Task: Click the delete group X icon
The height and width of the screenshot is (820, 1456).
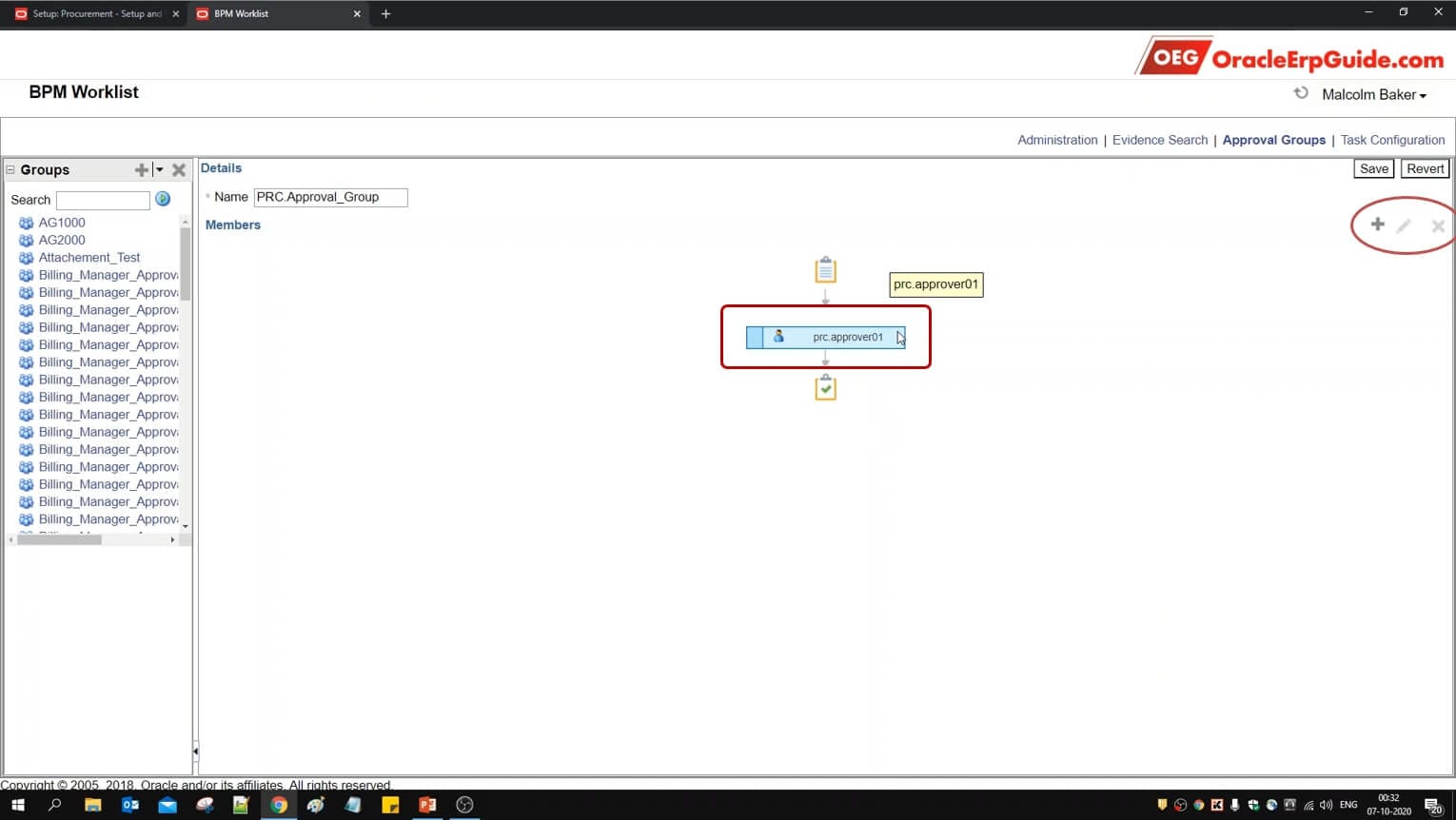Action: coord(179,169)
